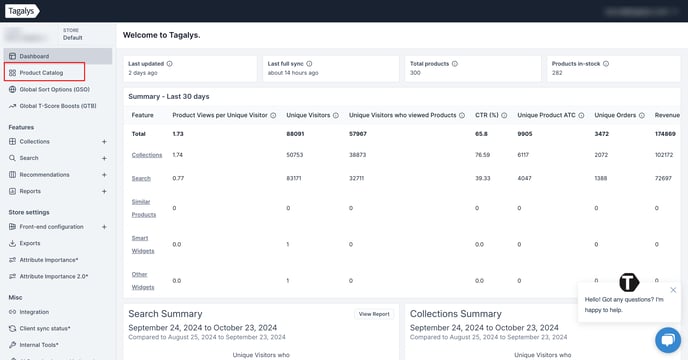The height and width of the screenshot is (360, 688).
Task: Expand the Search menu plus sign
Action: click(x=104, y=158)
